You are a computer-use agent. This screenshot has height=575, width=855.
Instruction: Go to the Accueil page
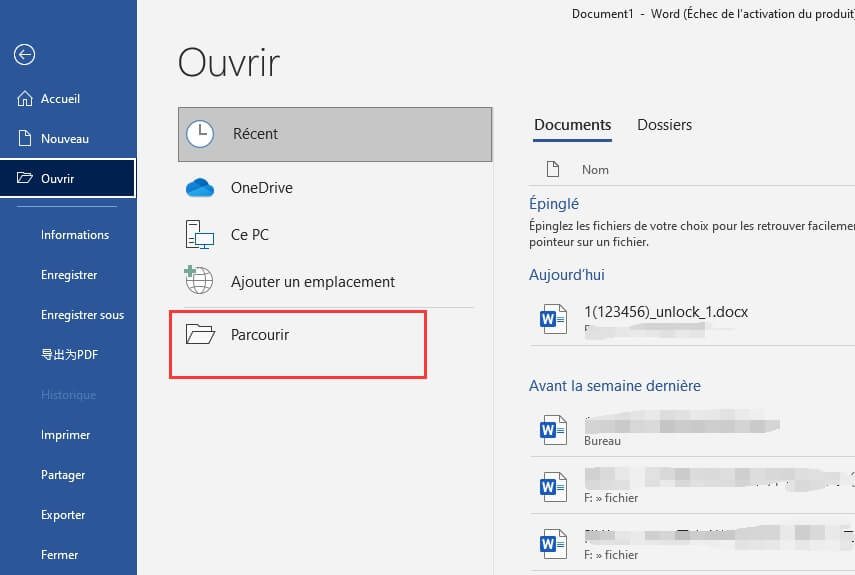[61, 99]
